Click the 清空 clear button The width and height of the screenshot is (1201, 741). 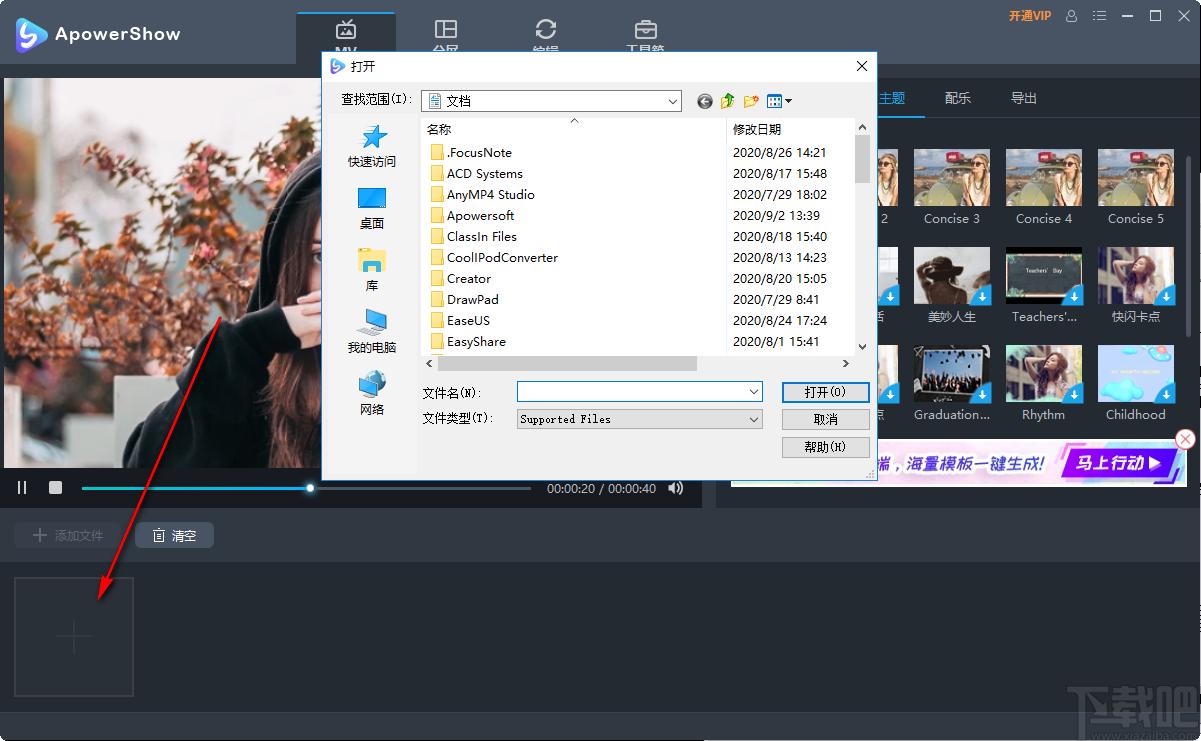[175, 536]
